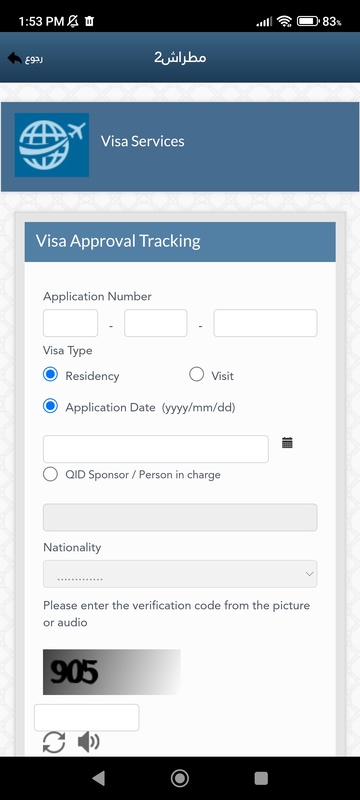Select the Residency visa type
This screenshot has width=360, height=800.
50,375
